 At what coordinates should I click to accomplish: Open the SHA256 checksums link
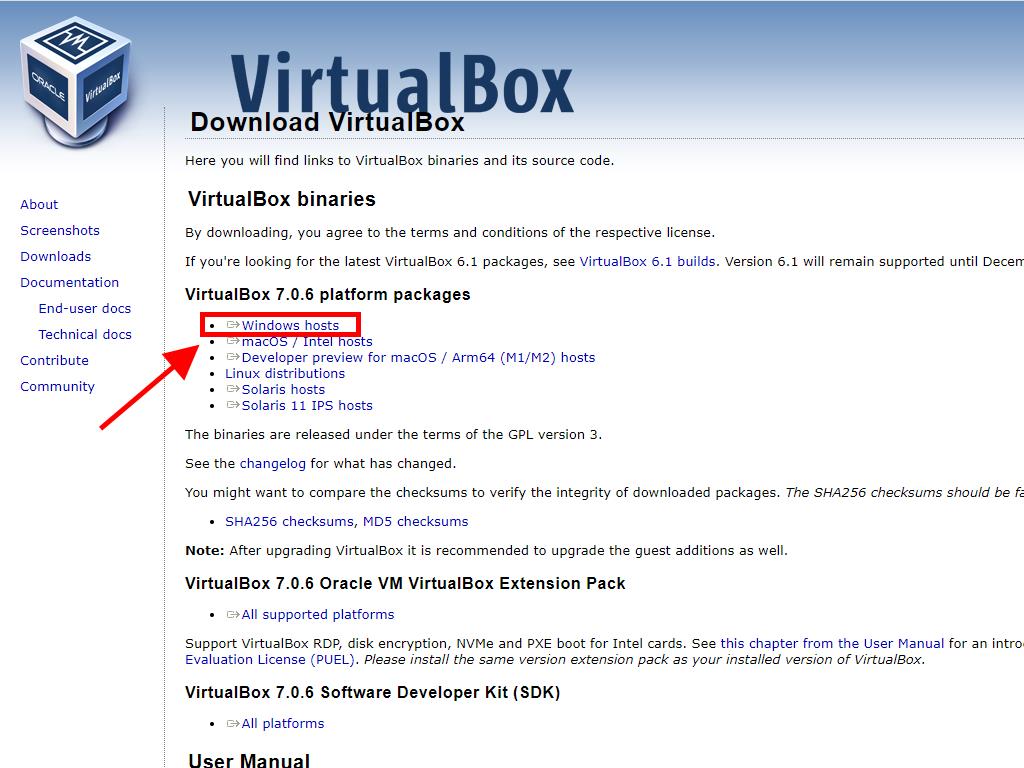coord(289,521)
